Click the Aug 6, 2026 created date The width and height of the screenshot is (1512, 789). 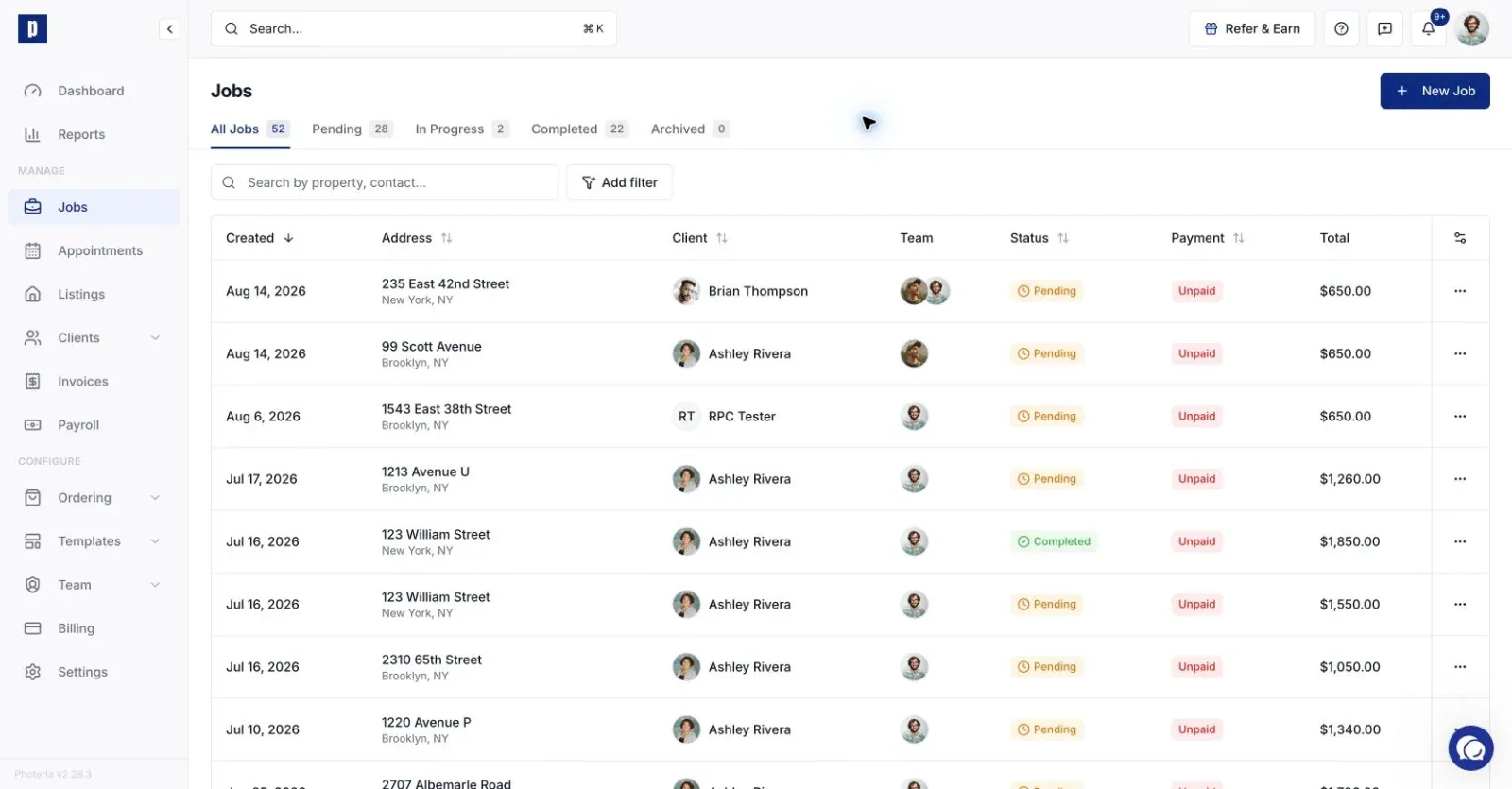pos(263,416)
